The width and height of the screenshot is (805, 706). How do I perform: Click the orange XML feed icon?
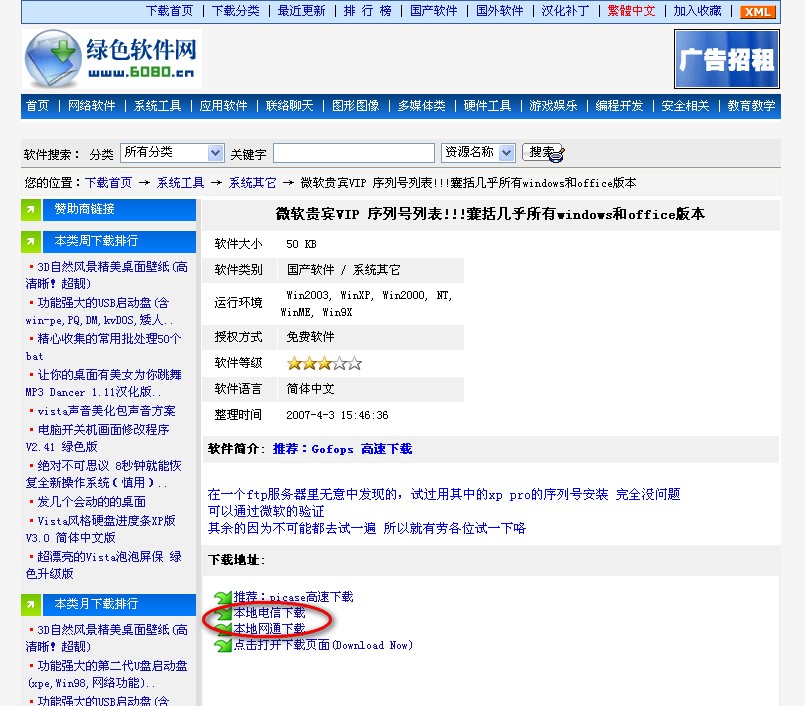click(757, 12)
